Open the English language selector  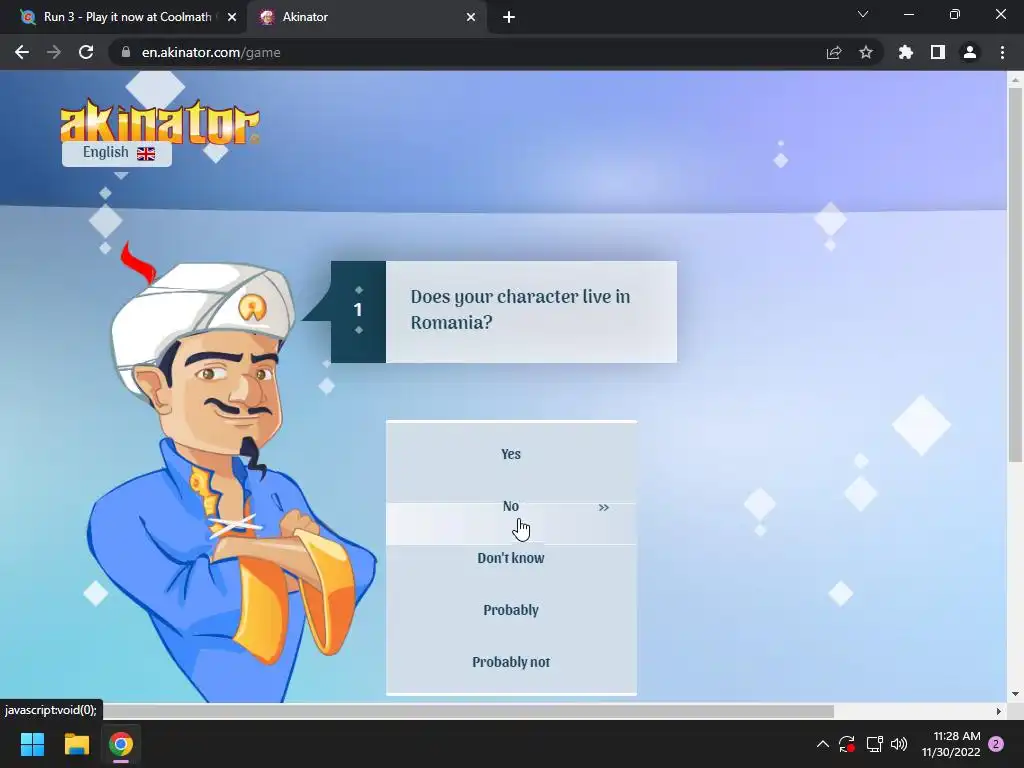117,153
